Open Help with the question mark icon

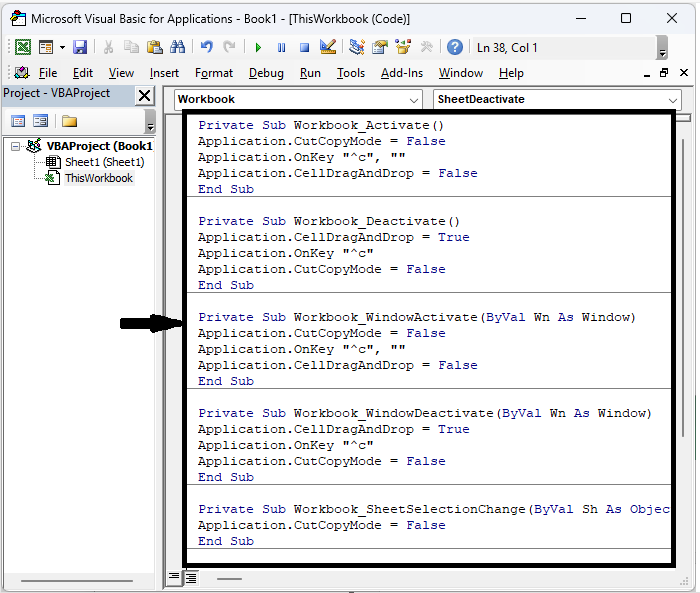pos(455,47)
